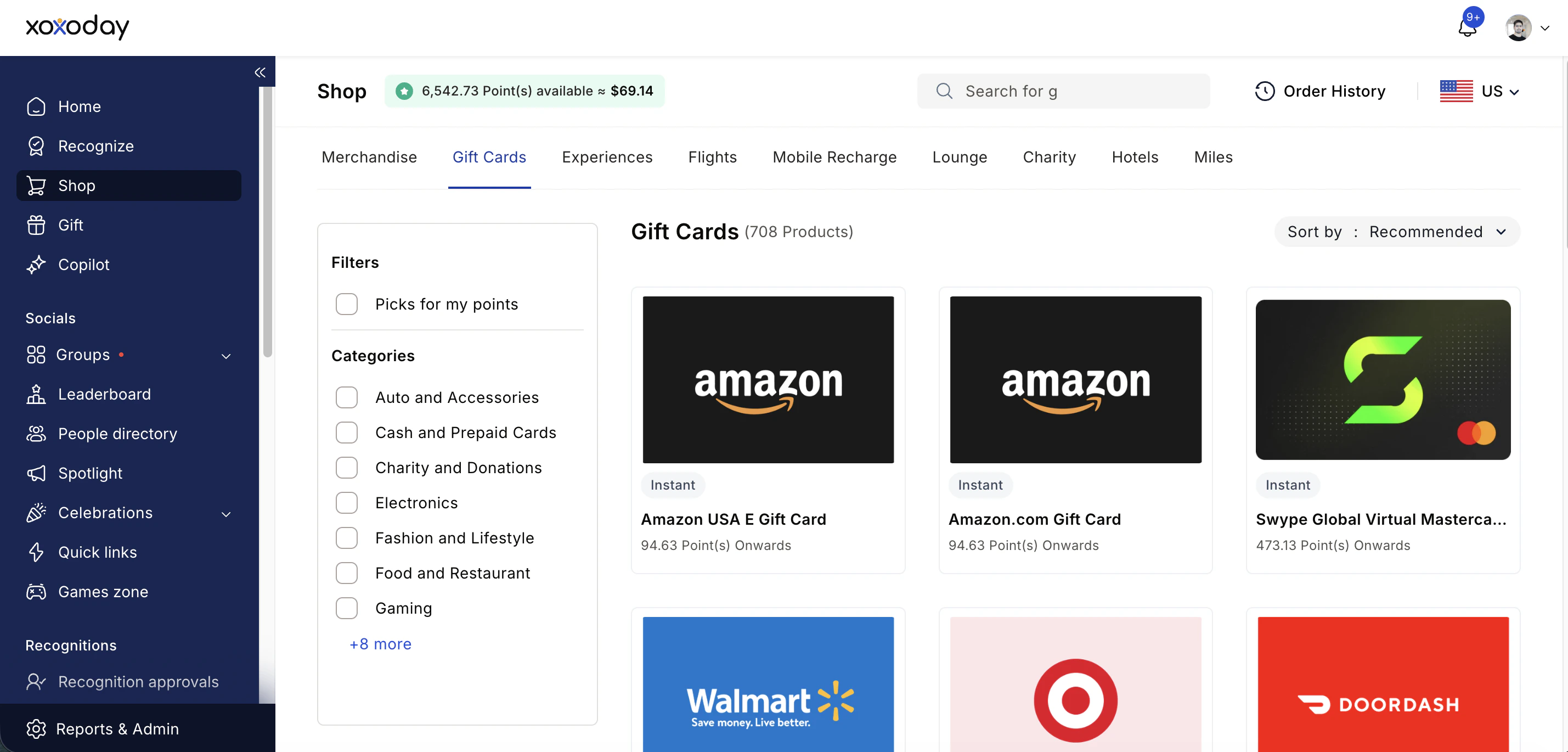
Task: Check the Gaming category
Action: pos(346,609)
